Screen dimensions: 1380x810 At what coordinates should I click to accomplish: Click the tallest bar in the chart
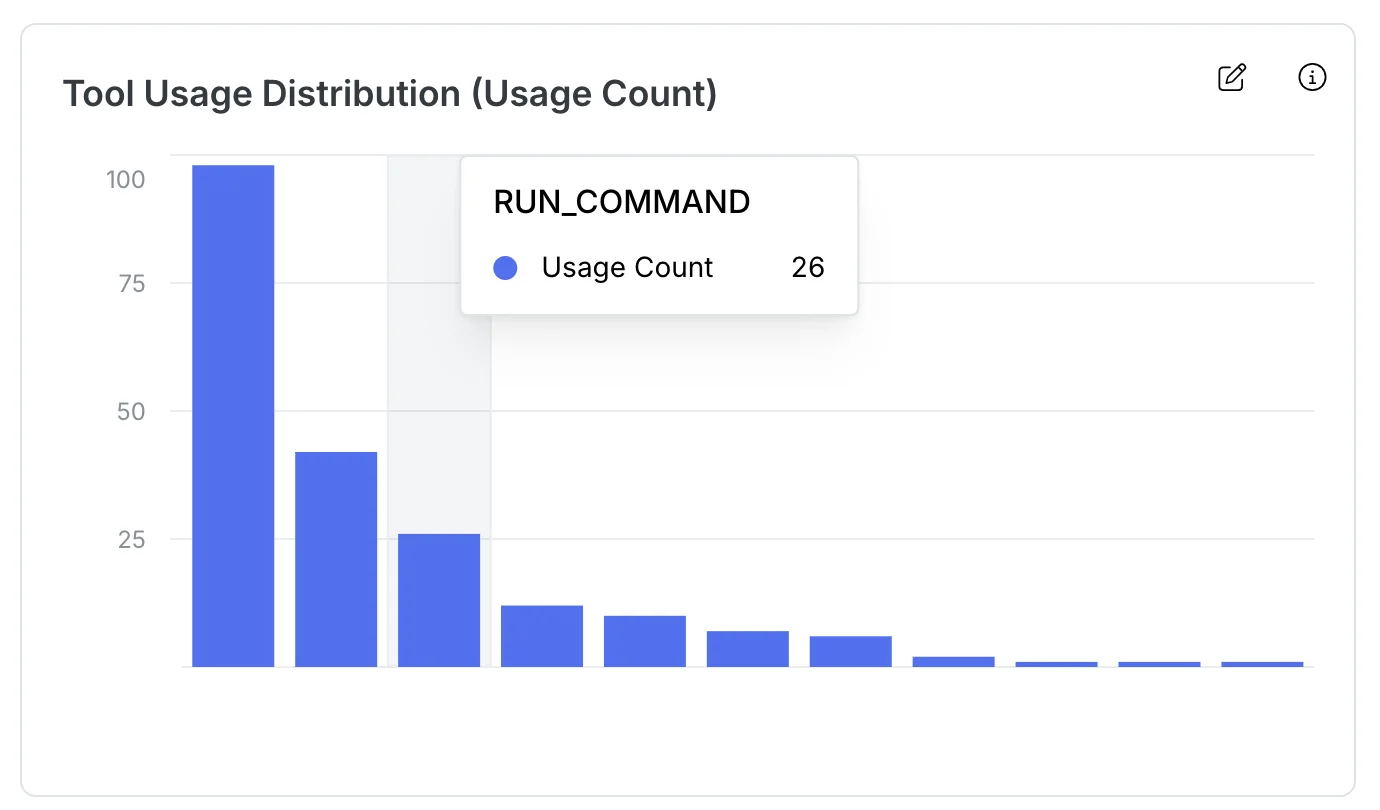pos(233,416)
